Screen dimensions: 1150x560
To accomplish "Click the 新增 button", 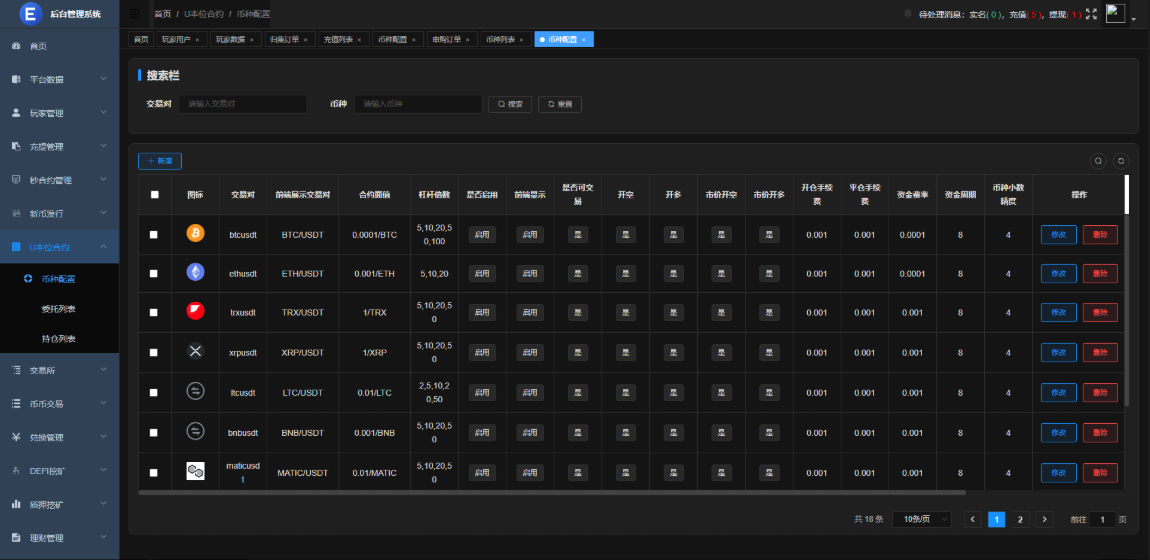I will (x=160, y=160).
